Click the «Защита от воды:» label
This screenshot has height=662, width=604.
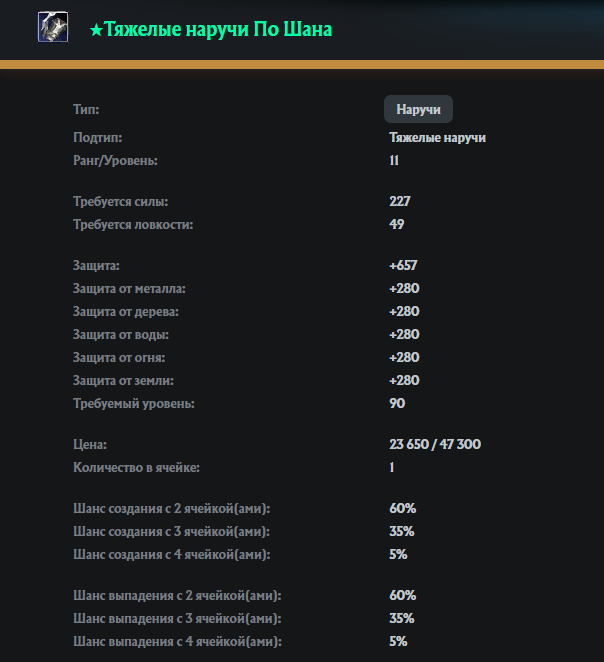(x=120, y=334)
